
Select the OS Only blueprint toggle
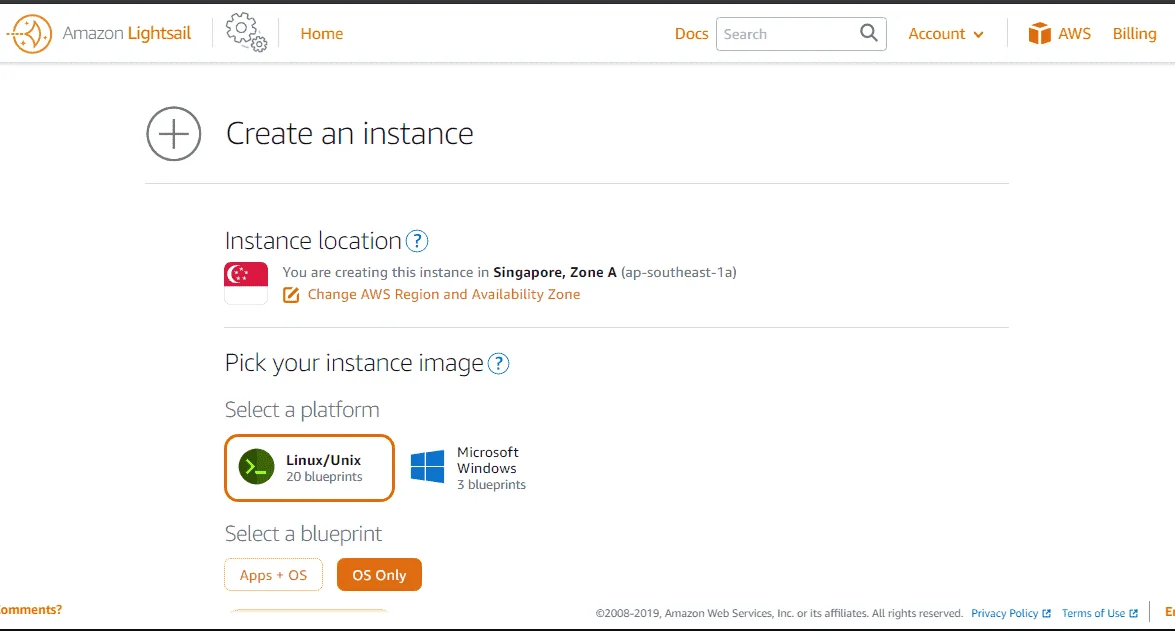379,575
